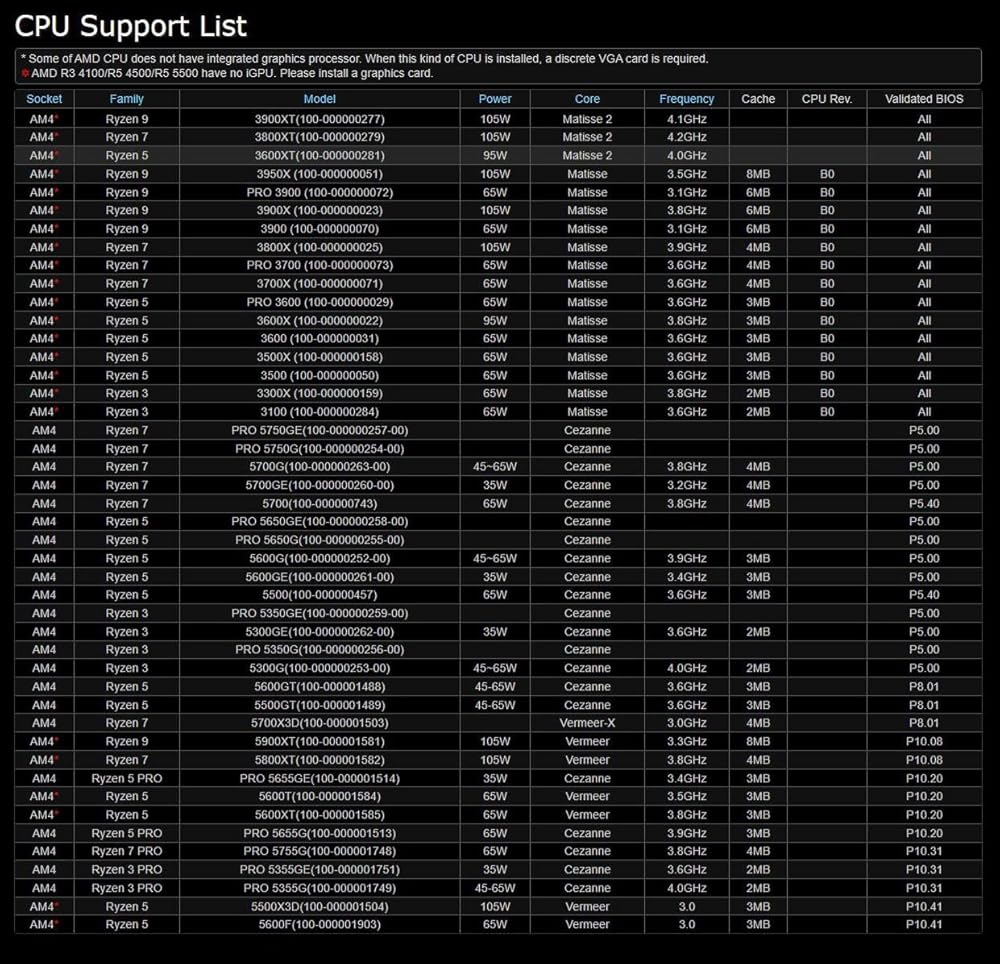Click the Validated BIOS column header
Viewport: 1000px width, 964px height.
pyautogui.click(x=924, y=99)
